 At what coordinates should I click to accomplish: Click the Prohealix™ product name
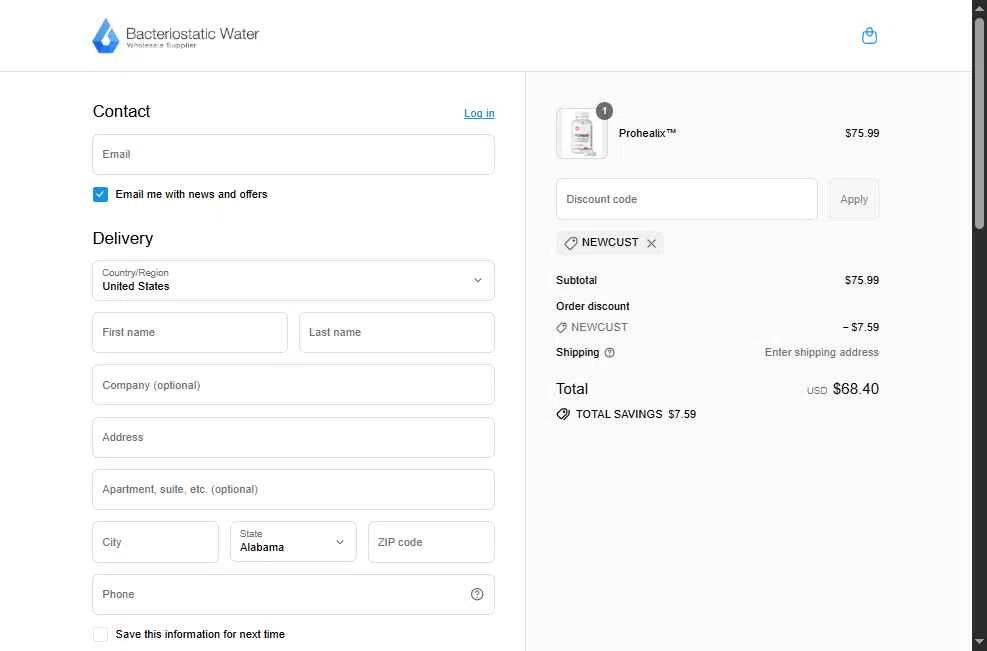coord(647,133)
